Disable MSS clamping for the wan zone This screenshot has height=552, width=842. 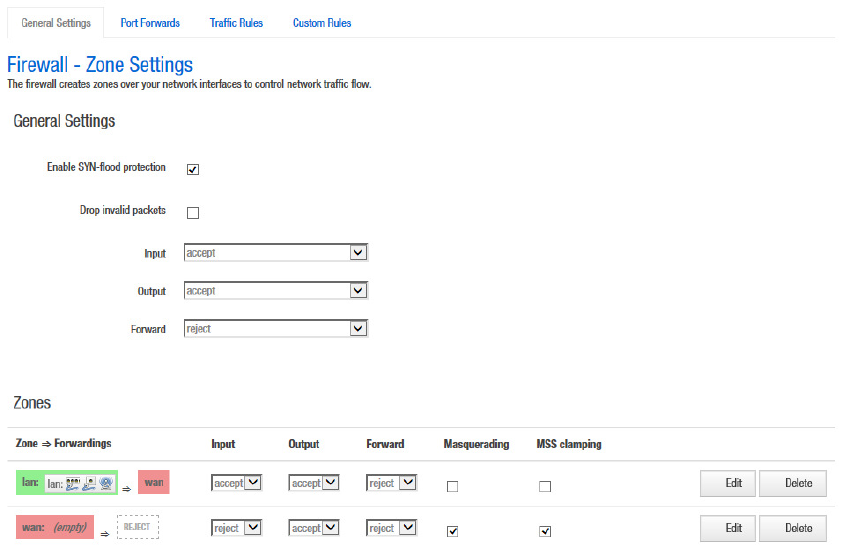click(x=545, y=531)
